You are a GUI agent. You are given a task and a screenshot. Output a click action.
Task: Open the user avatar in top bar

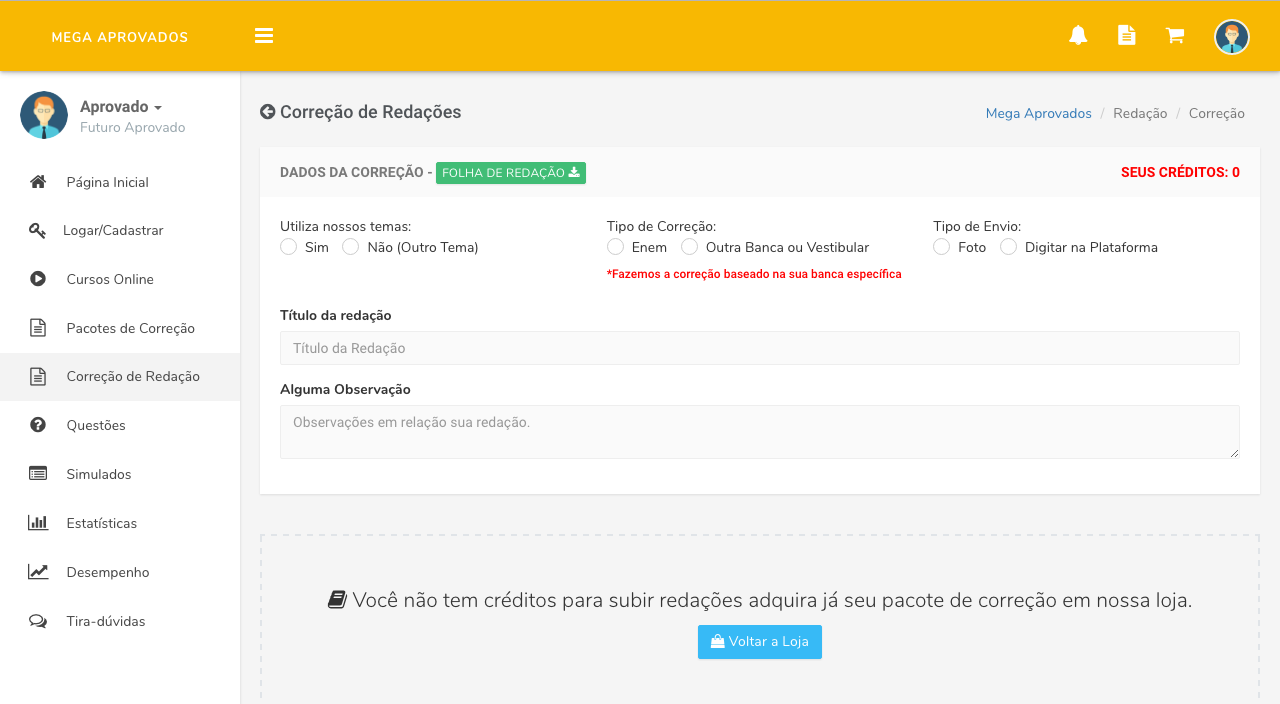coord(1232,37)
